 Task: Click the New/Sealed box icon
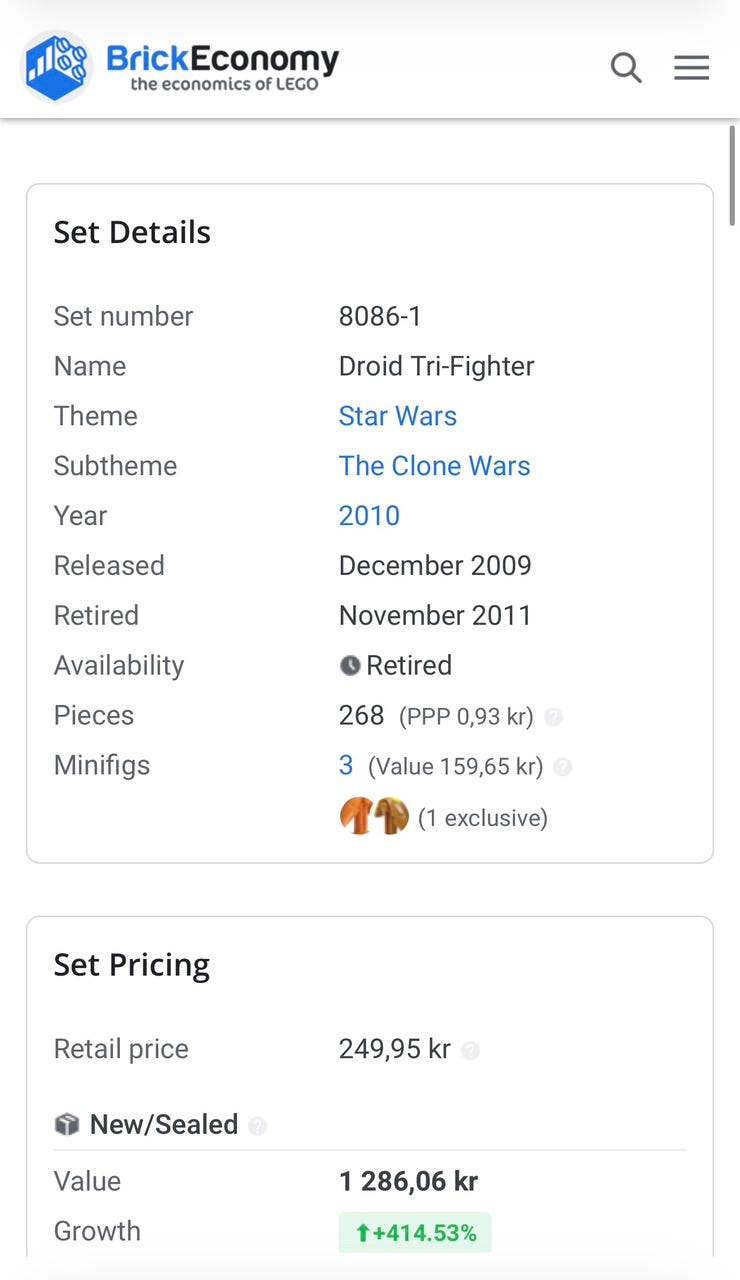point(67,1125)
